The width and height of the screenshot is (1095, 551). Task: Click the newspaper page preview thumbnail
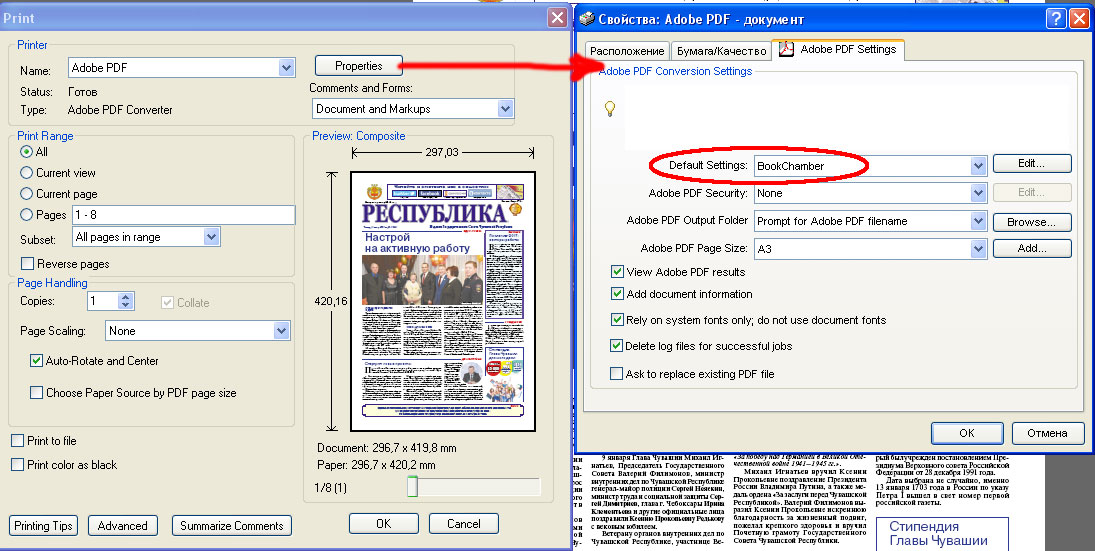(443, 301)
